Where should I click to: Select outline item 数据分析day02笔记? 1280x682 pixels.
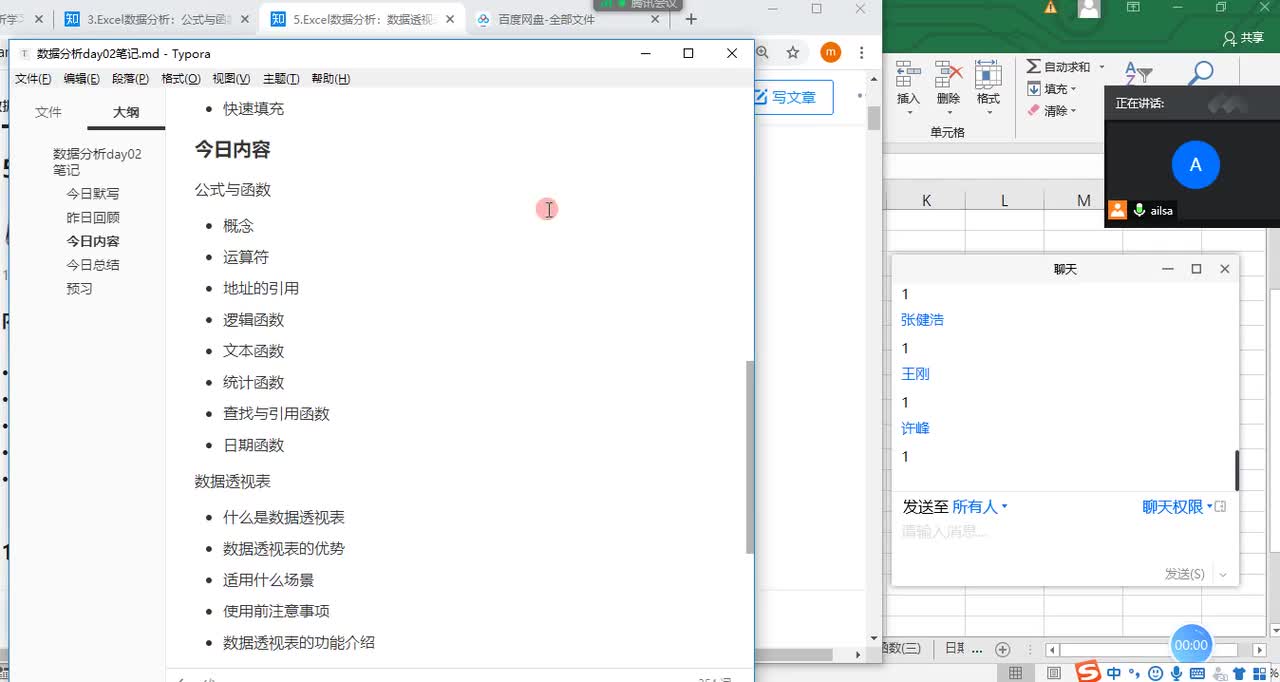coord(97,162)
